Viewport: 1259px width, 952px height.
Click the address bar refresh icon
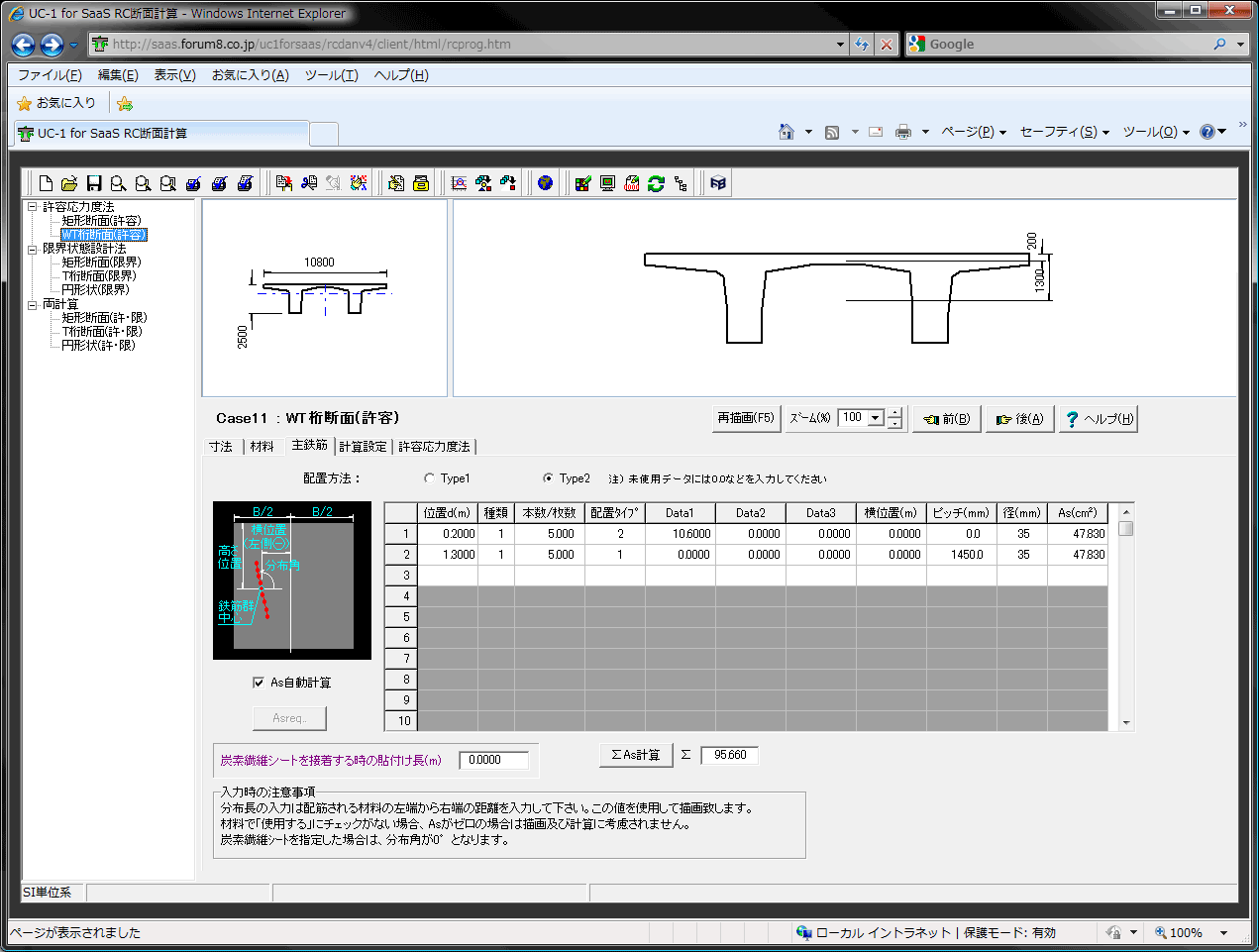(862, 45)
